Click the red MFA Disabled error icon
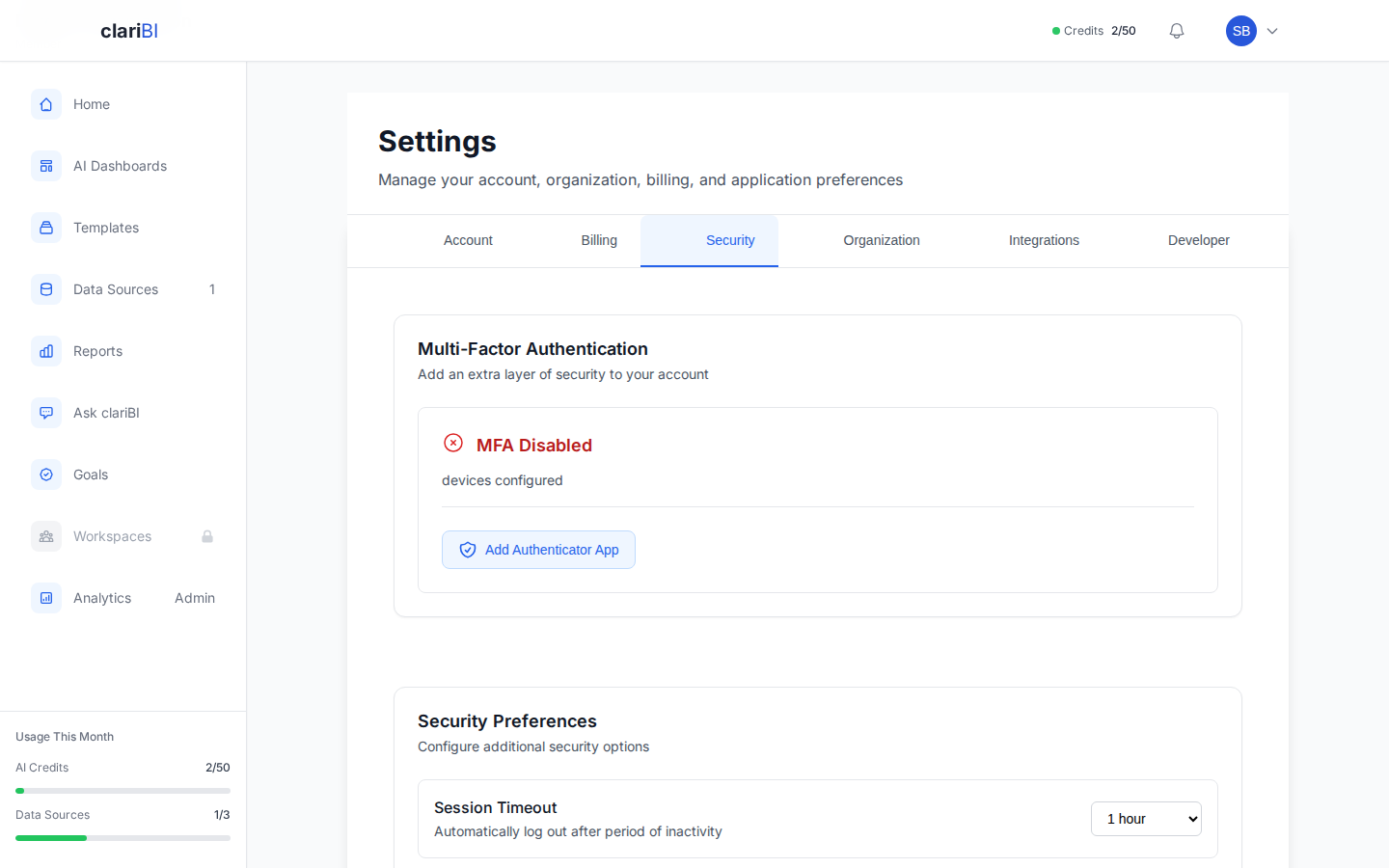This screenshot has height=868, width=1389. pos(453,443)
